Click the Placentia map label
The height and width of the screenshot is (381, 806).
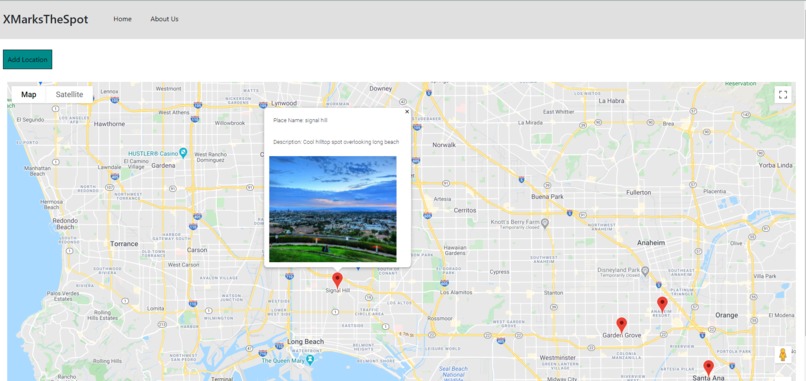click(x=715, y=191)
